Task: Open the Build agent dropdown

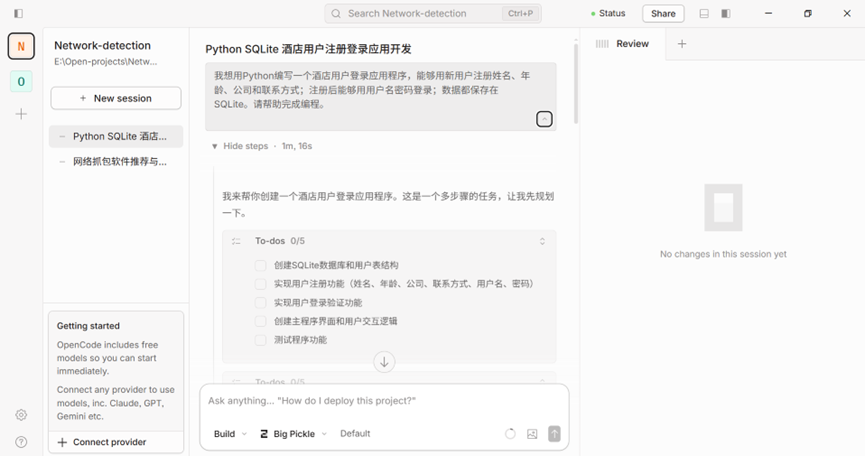Action: (x=230, y=434)
